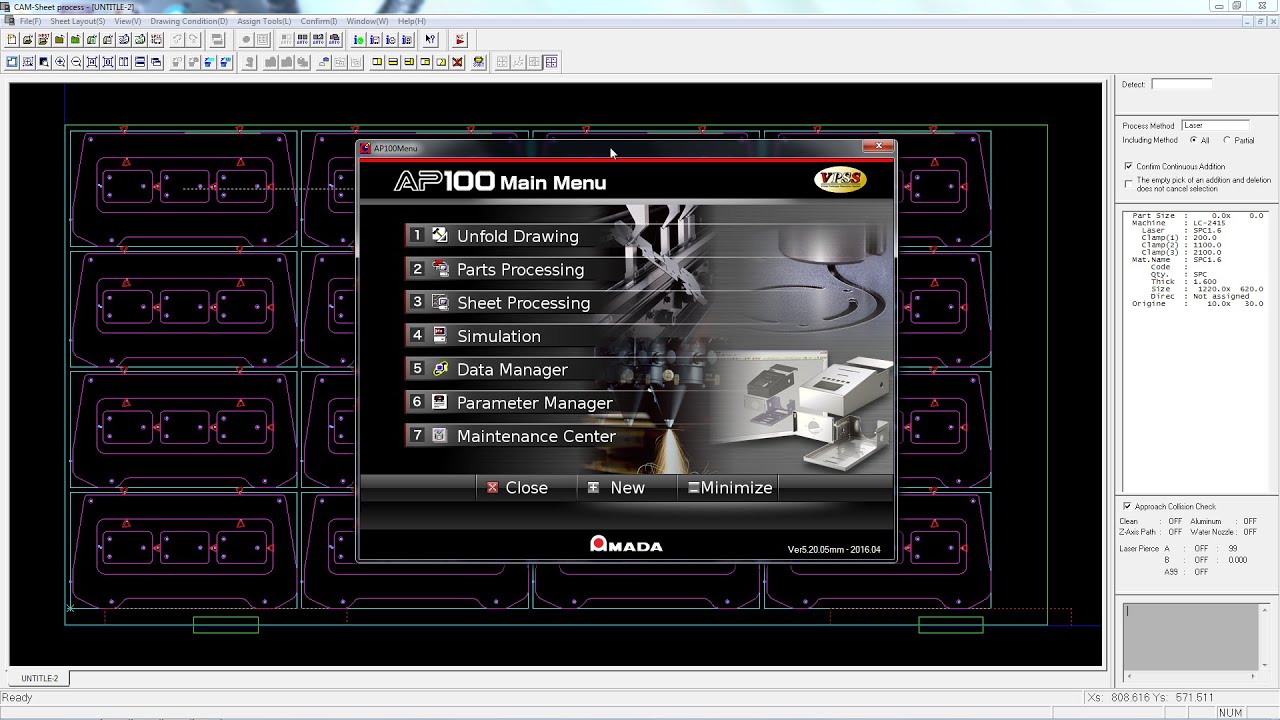
Task: Open the File(F) menu
Action: (x=30, y=21)
